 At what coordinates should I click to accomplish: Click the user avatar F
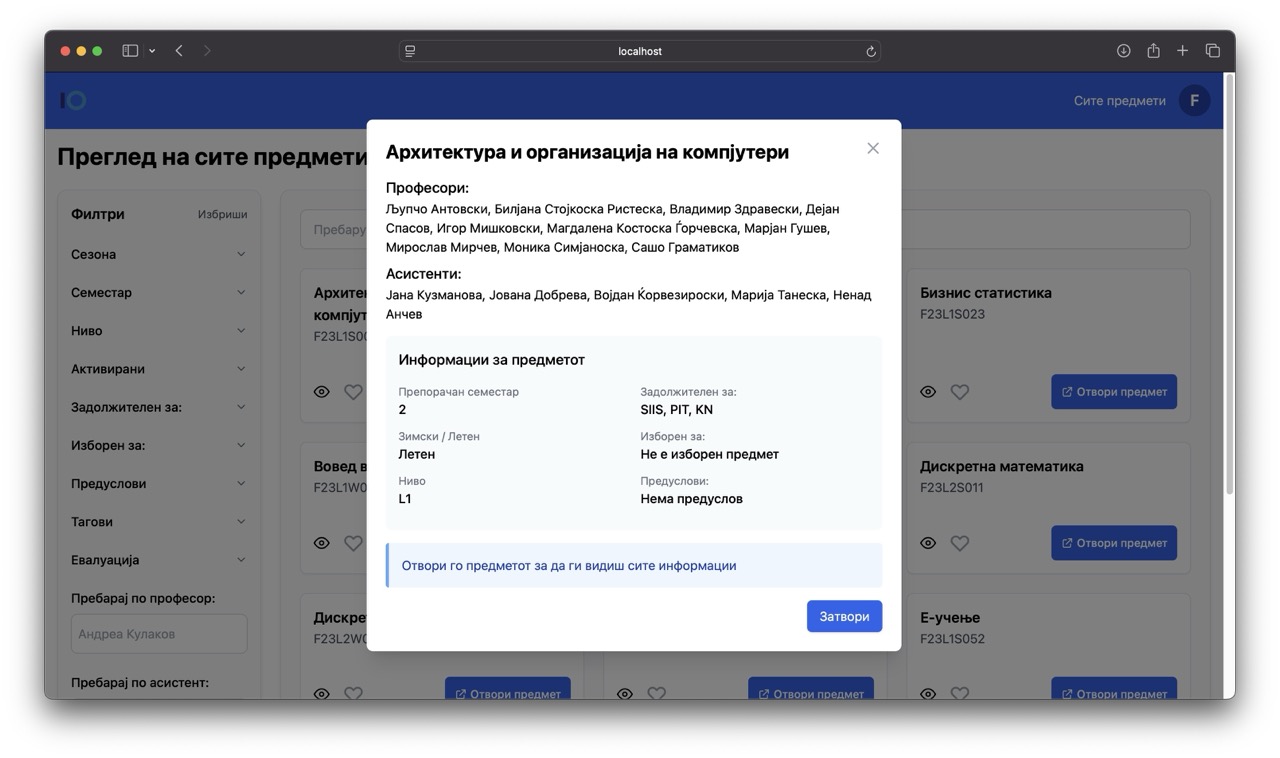(x=1194, y=100)
